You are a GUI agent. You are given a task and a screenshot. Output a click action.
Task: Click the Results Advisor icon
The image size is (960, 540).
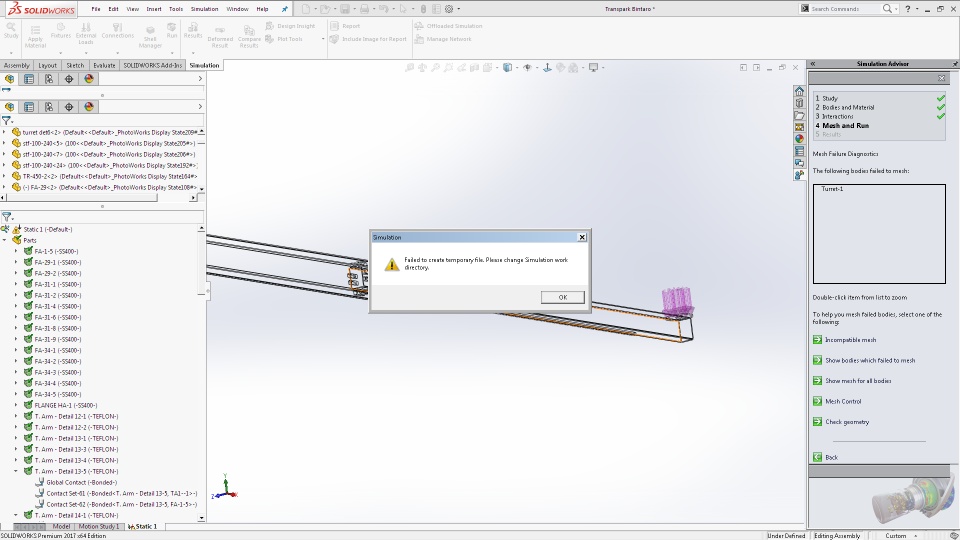tap(193, 31)
